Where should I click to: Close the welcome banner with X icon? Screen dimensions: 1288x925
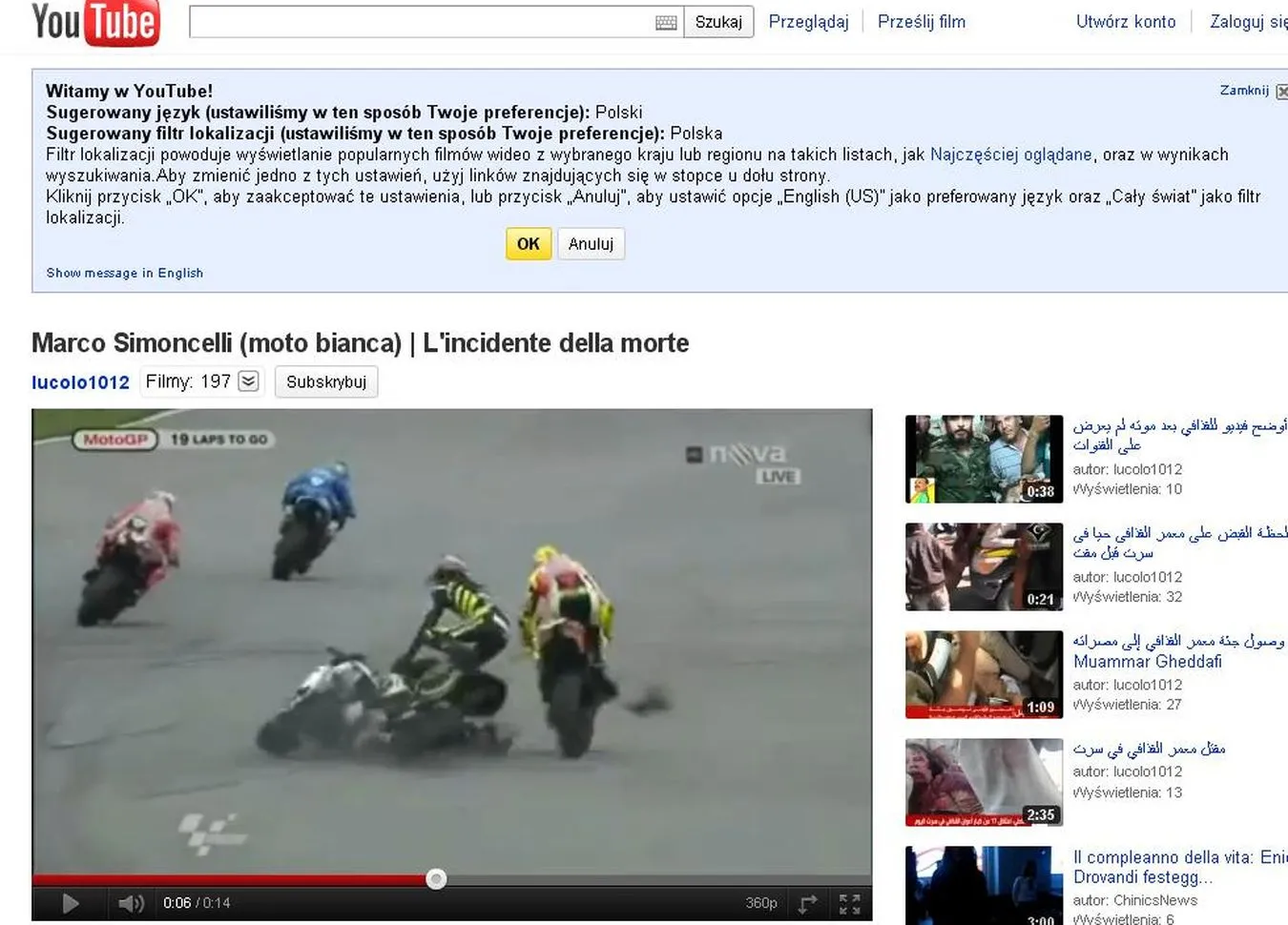(x=1281, y=92)
